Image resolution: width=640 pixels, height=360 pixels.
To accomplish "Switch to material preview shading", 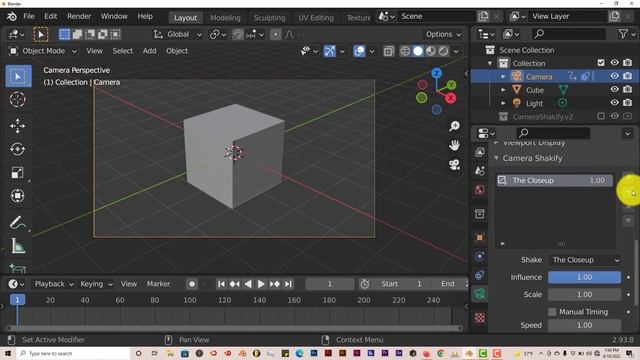I will tap(430, 51).
